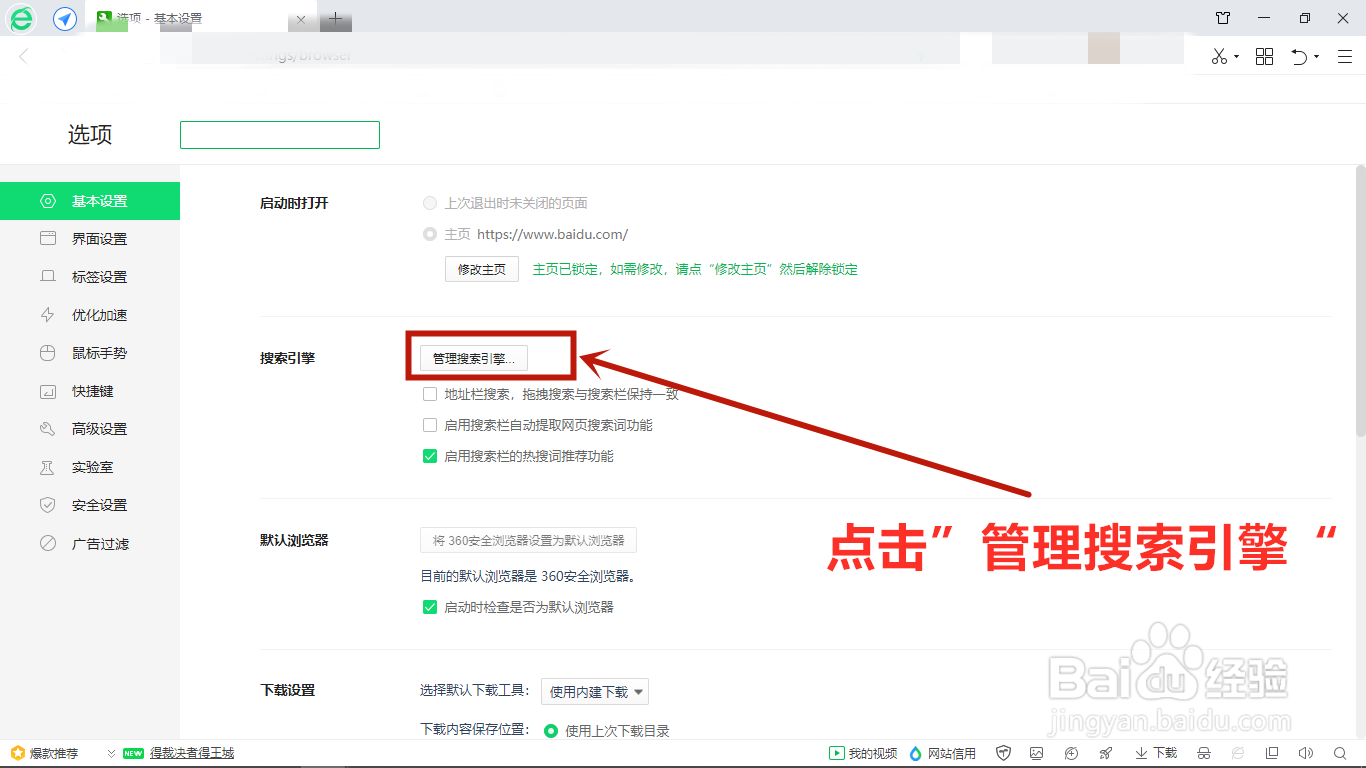1366x768 pixels.
Task: Open the extensions grid icon
Action: point(1264,56)
